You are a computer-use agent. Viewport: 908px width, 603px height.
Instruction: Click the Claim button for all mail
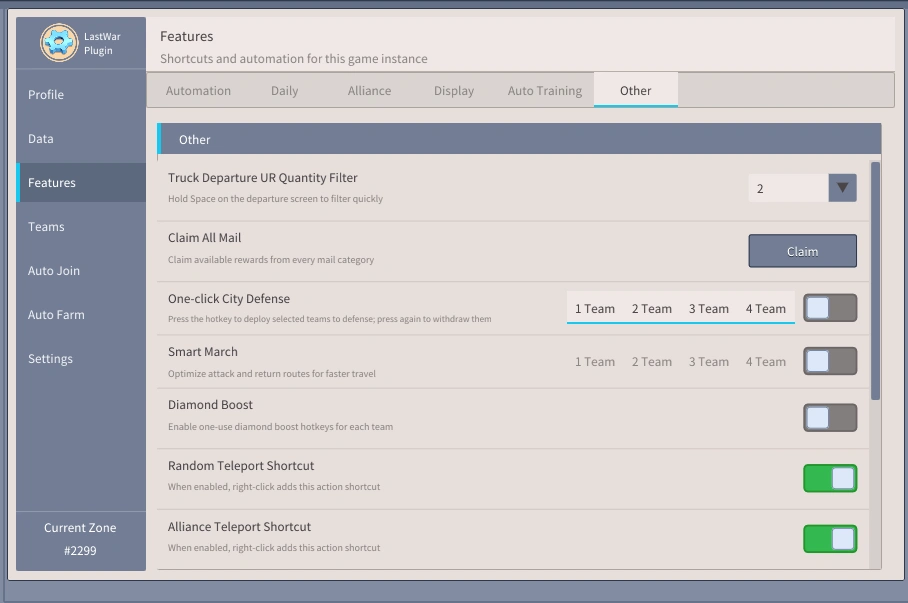tap(803, 251)
